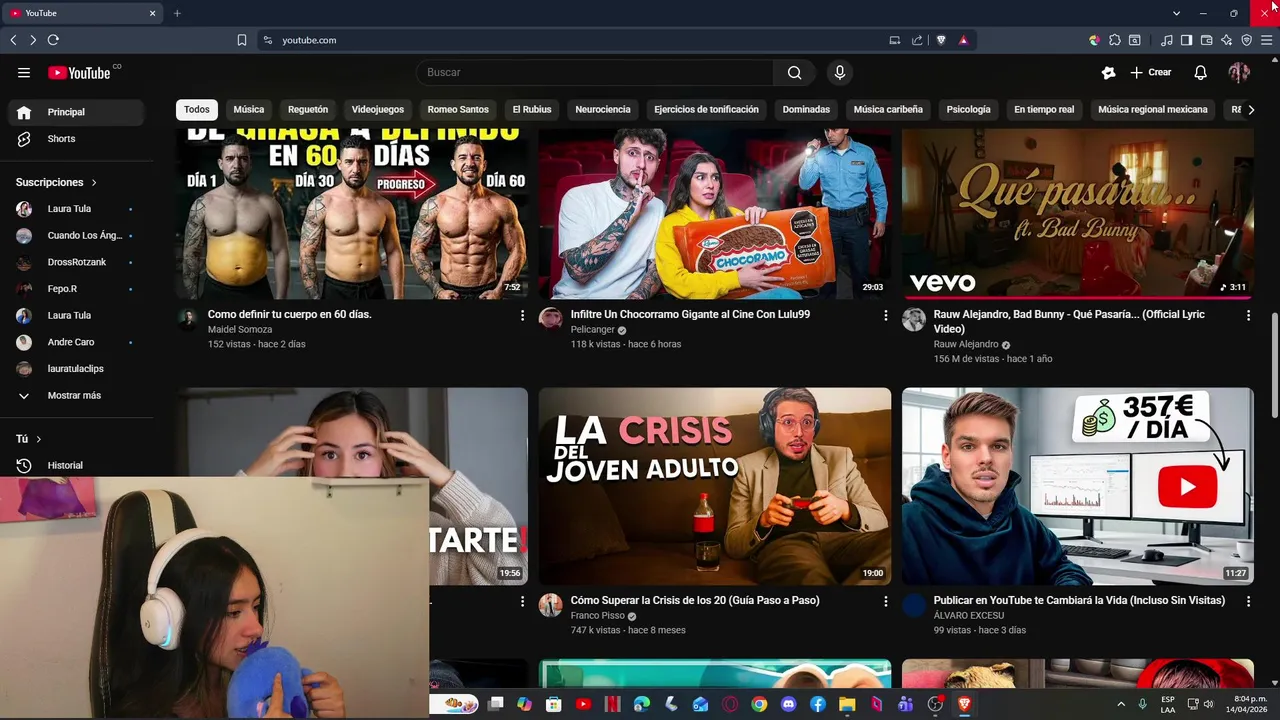The height and width of the screenshot is (720, 1280).
Task: Select the Reguetón filter chip
Action: click(308, 109)
